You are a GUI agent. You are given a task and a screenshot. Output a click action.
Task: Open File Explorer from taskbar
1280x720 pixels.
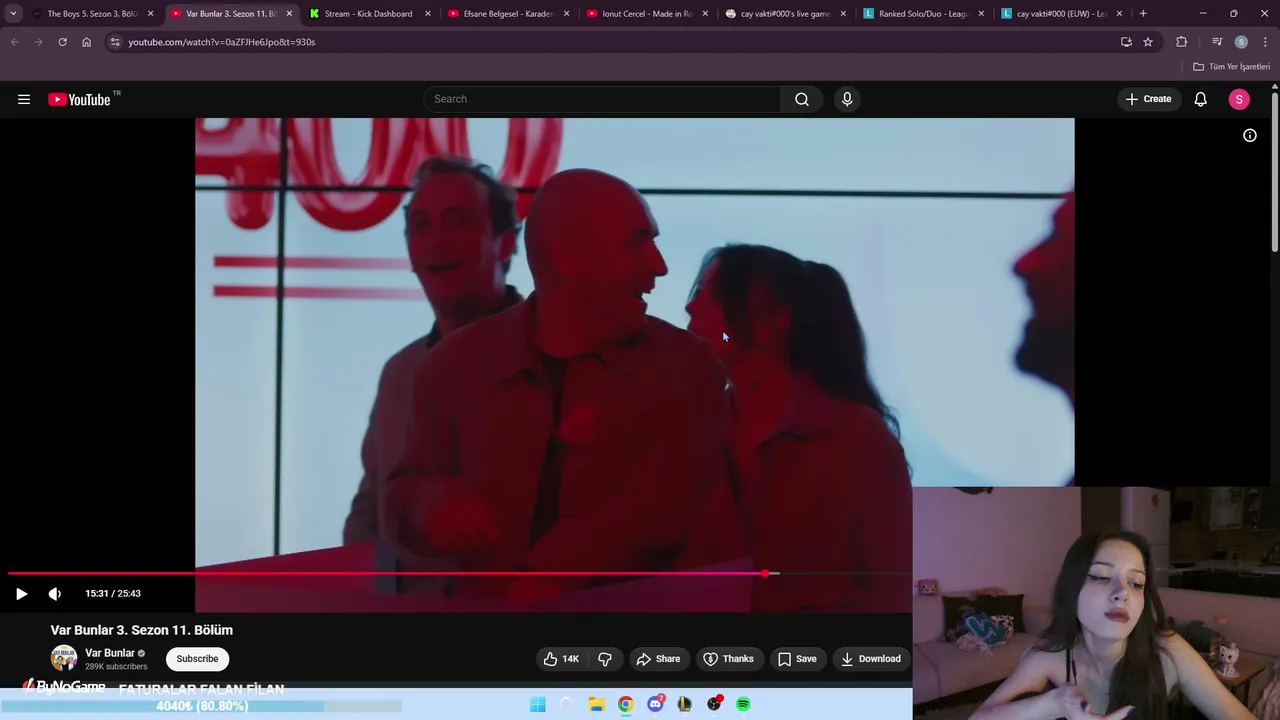(x=596, y=704)
